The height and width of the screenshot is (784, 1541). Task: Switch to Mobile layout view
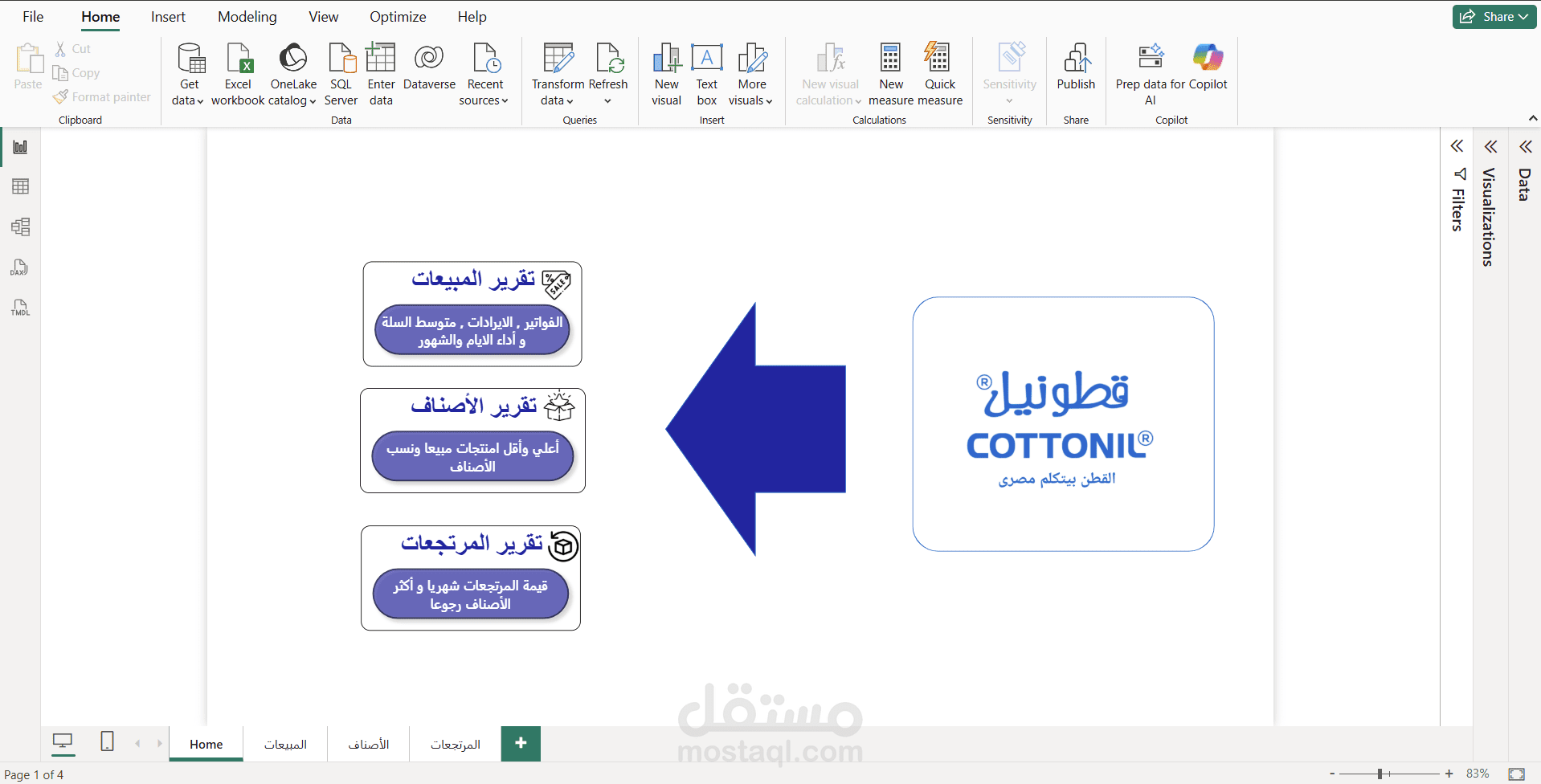click(x=107, y=743)
